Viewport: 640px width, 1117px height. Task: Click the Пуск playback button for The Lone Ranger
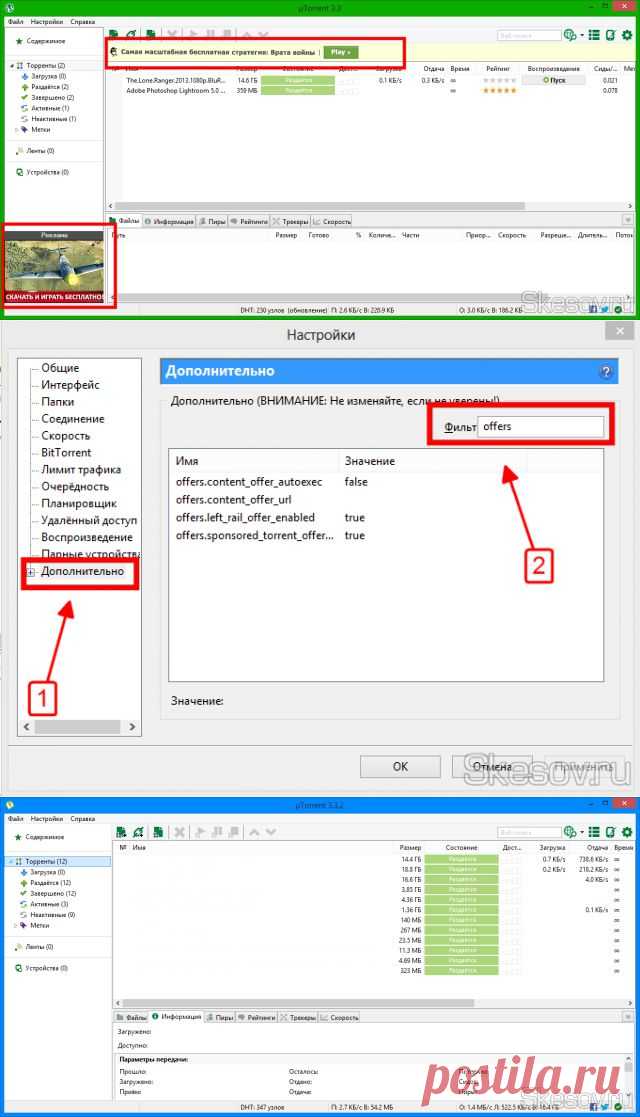[554, 80]
